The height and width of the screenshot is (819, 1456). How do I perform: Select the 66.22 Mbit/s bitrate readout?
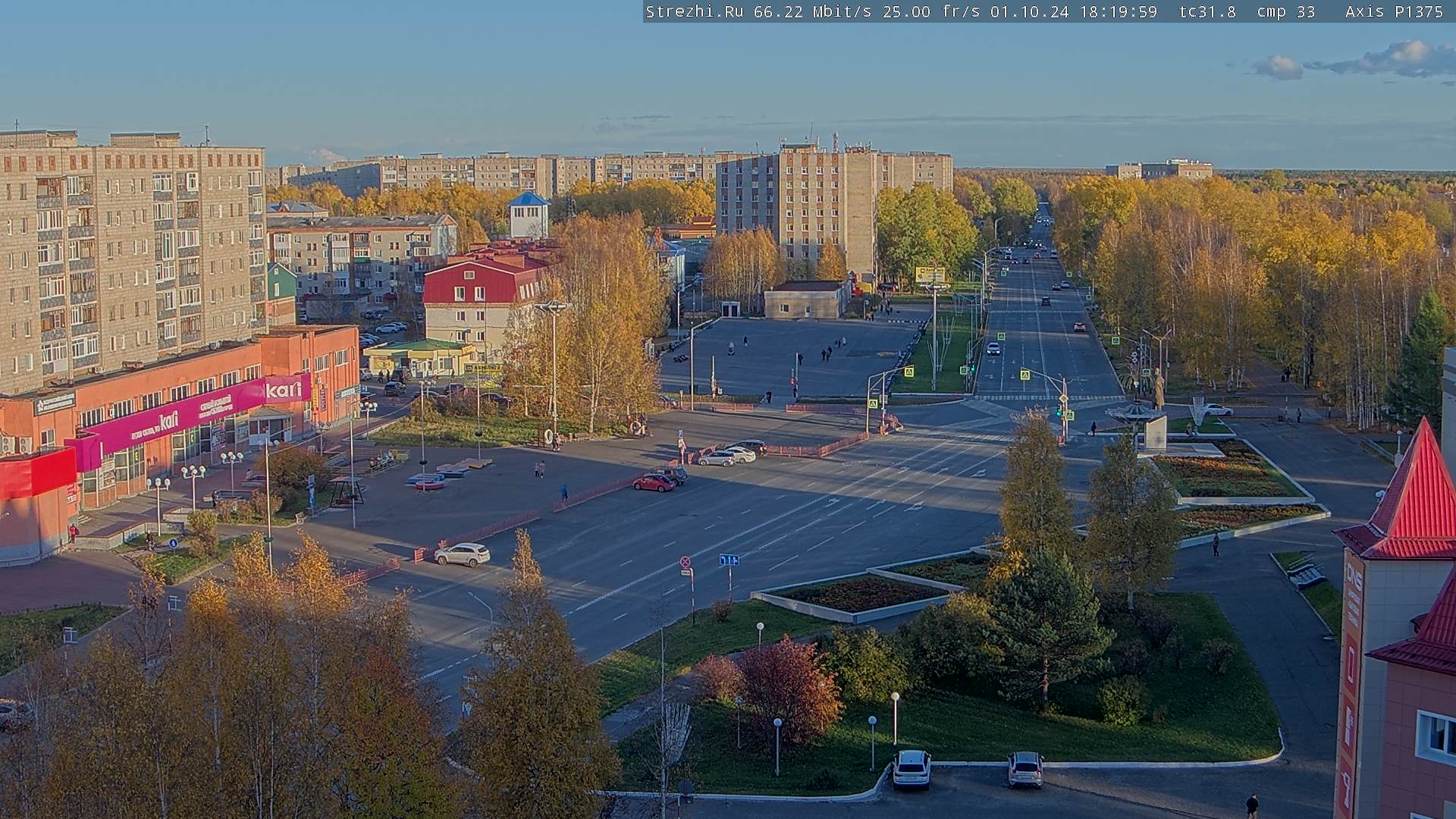point(812,11)
